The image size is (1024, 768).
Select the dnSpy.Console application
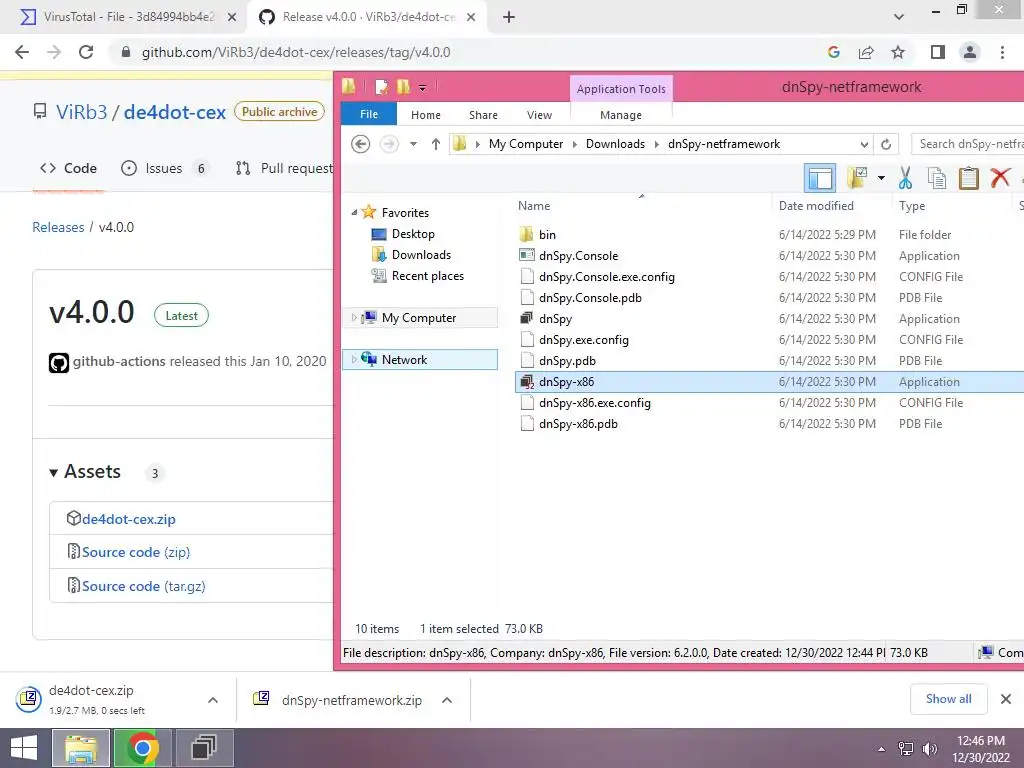tap(578, 255)
